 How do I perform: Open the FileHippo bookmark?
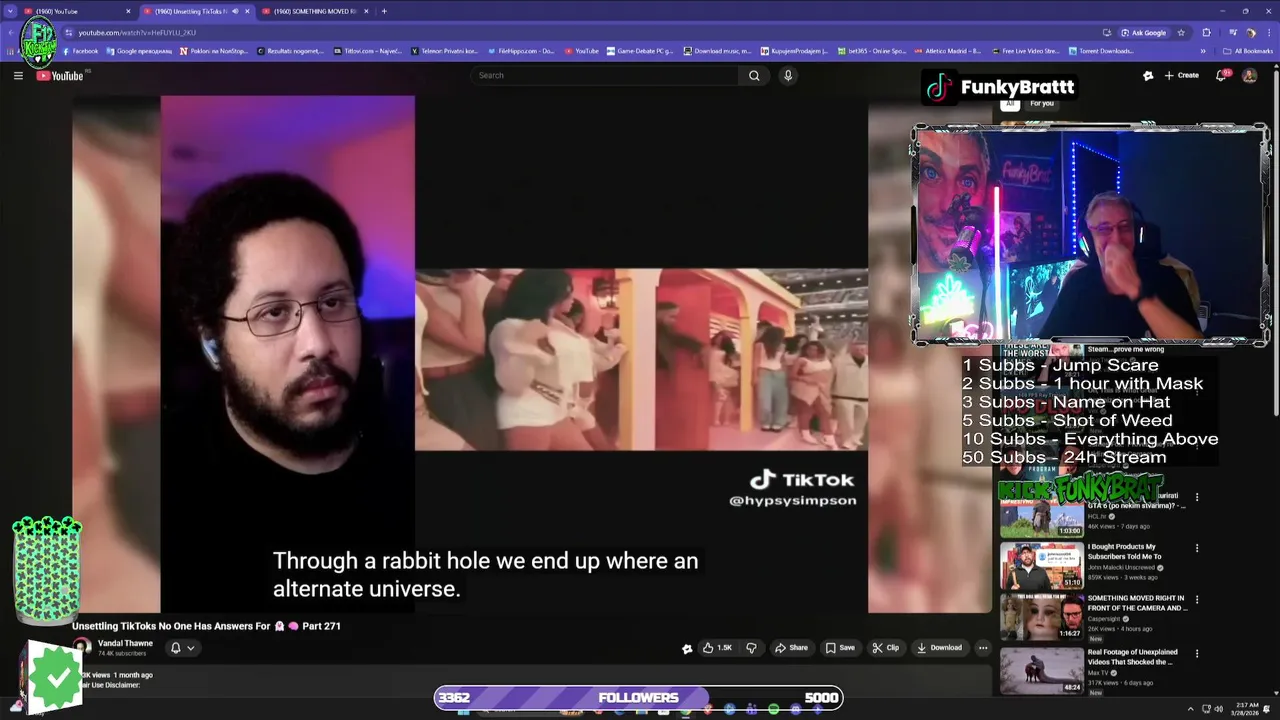[x=521, y=51]
